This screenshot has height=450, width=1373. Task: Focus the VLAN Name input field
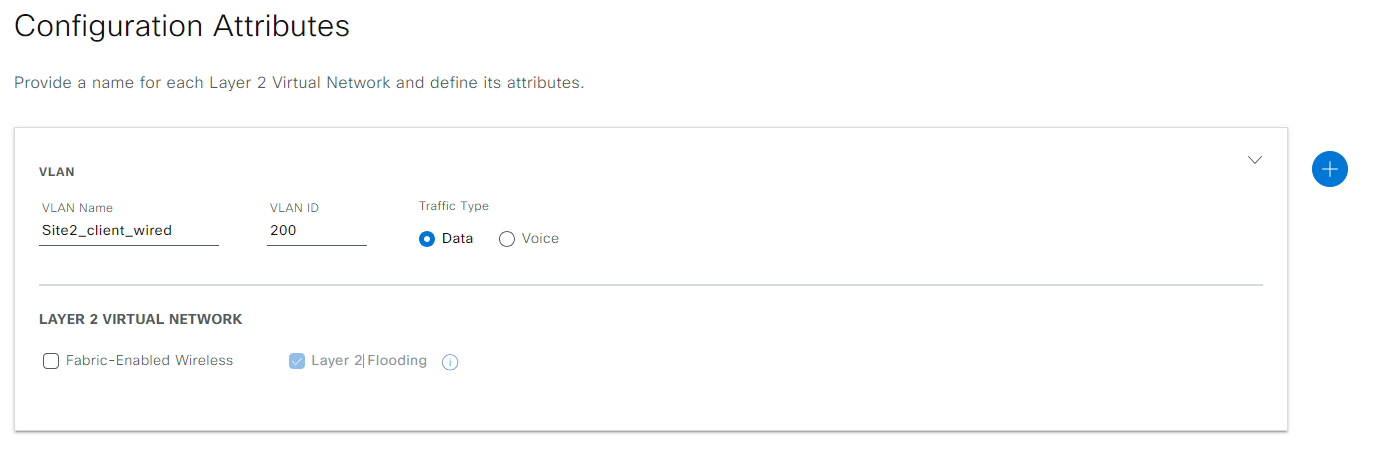[x=128, y=231]
